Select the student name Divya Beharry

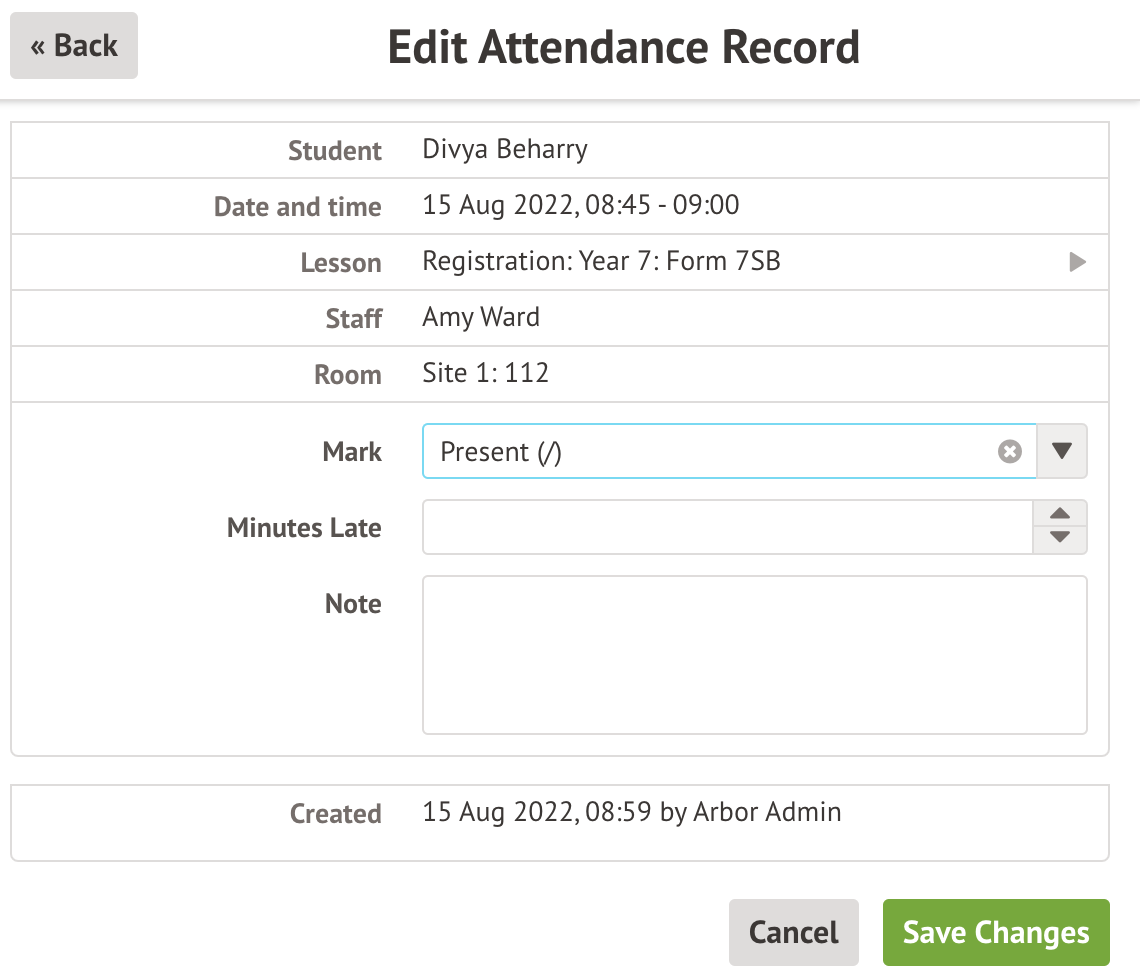coord(505,150)
